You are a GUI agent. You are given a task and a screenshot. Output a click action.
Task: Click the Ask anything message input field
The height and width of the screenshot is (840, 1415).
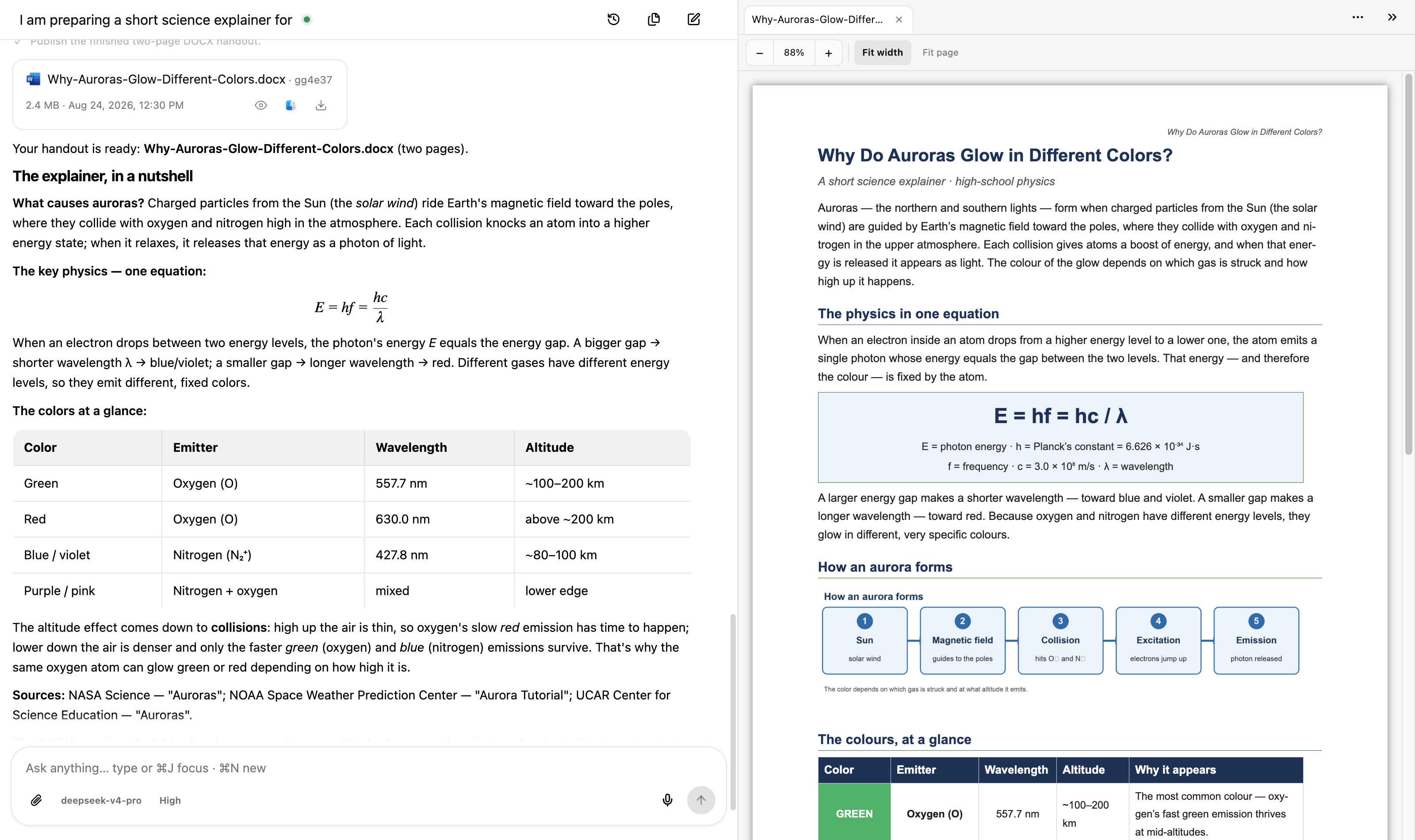click(x=368, y=768)
